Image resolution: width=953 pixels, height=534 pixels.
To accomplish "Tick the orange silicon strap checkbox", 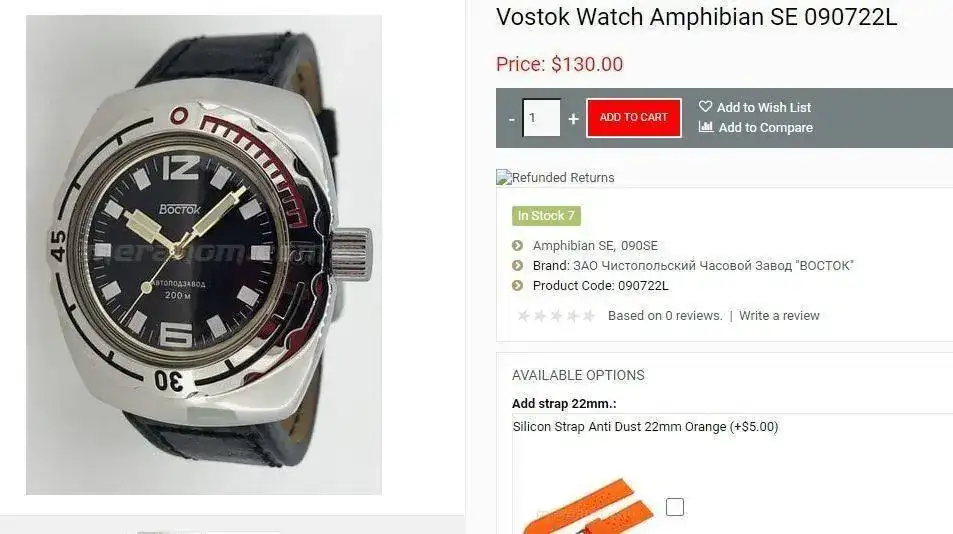I will coord(675,507).
